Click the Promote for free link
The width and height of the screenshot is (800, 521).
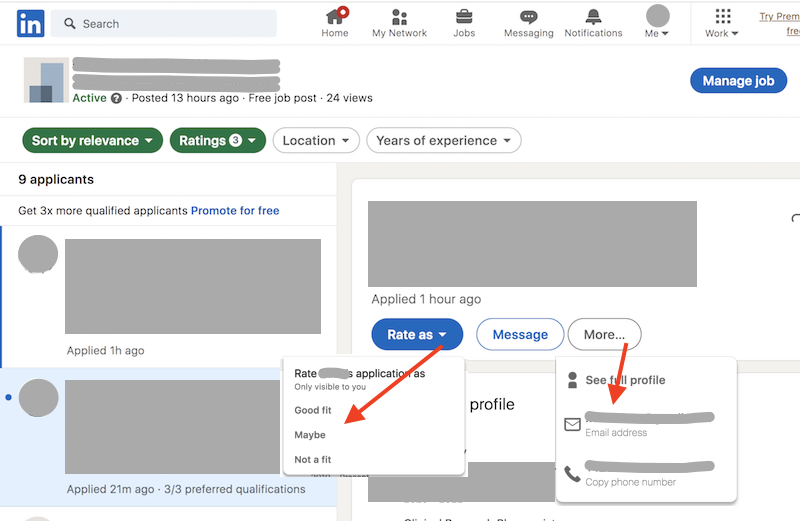(235, 211)
